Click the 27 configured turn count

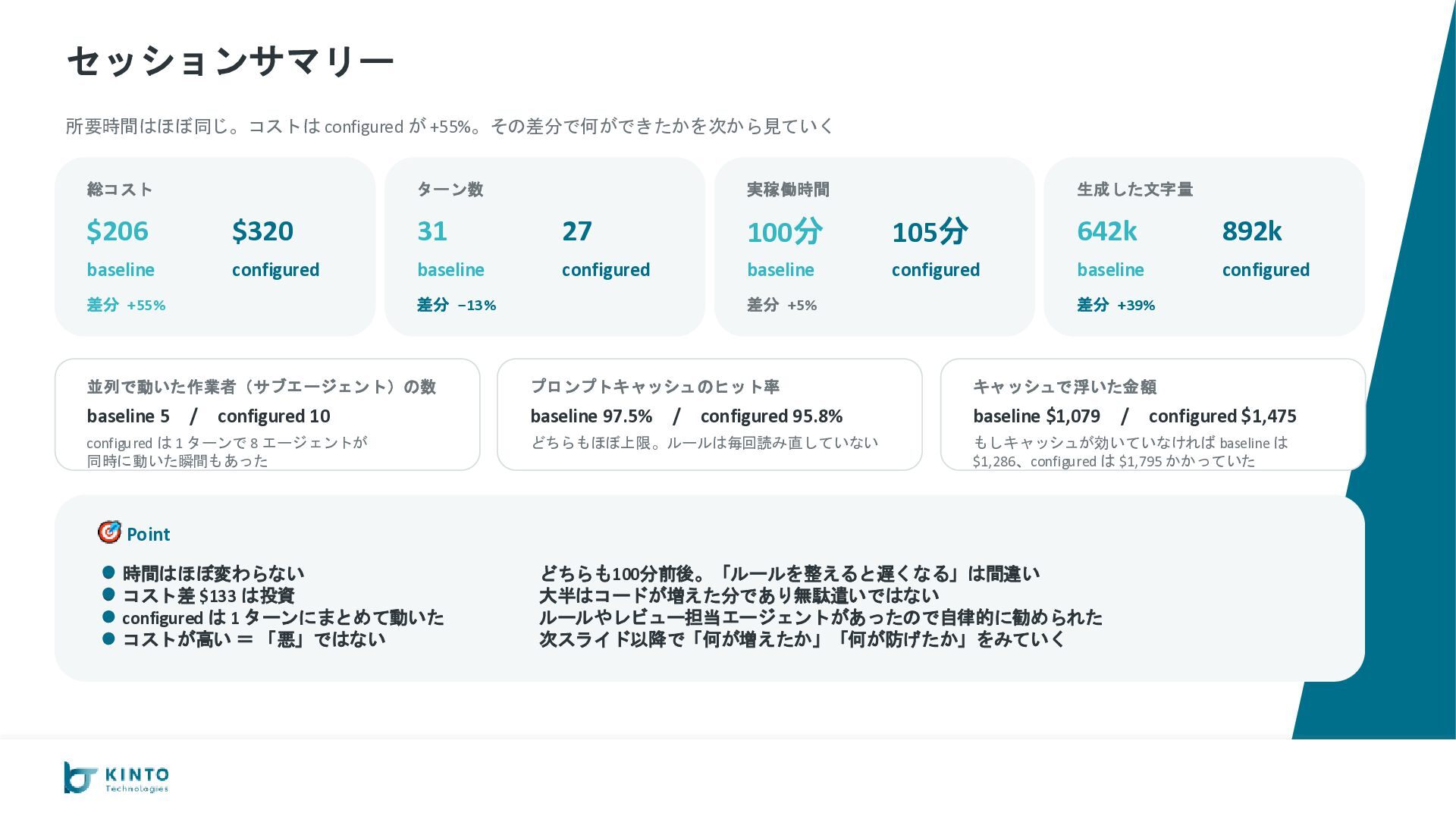576,231
